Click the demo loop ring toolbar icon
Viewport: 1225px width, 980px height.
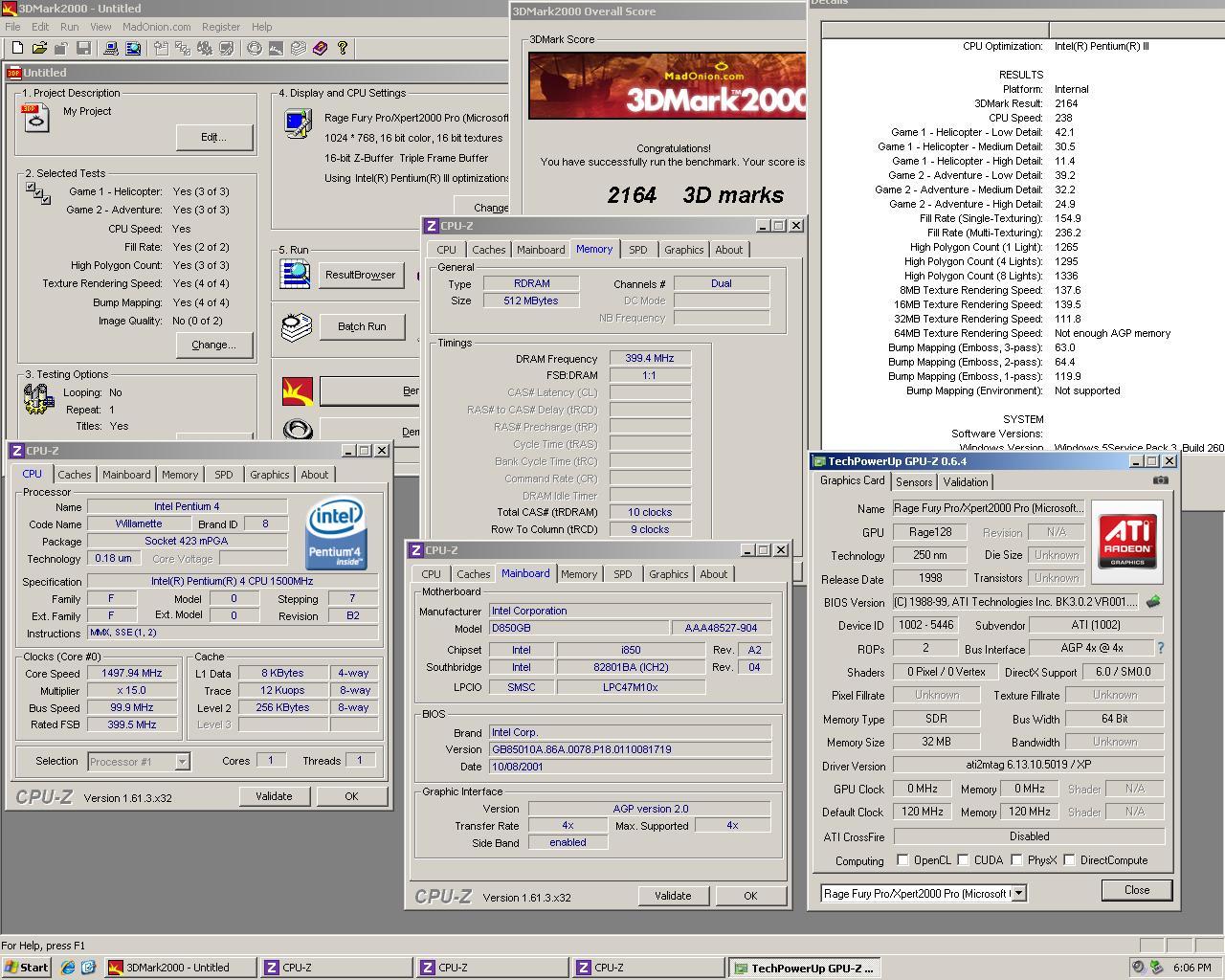pos(255,48)
